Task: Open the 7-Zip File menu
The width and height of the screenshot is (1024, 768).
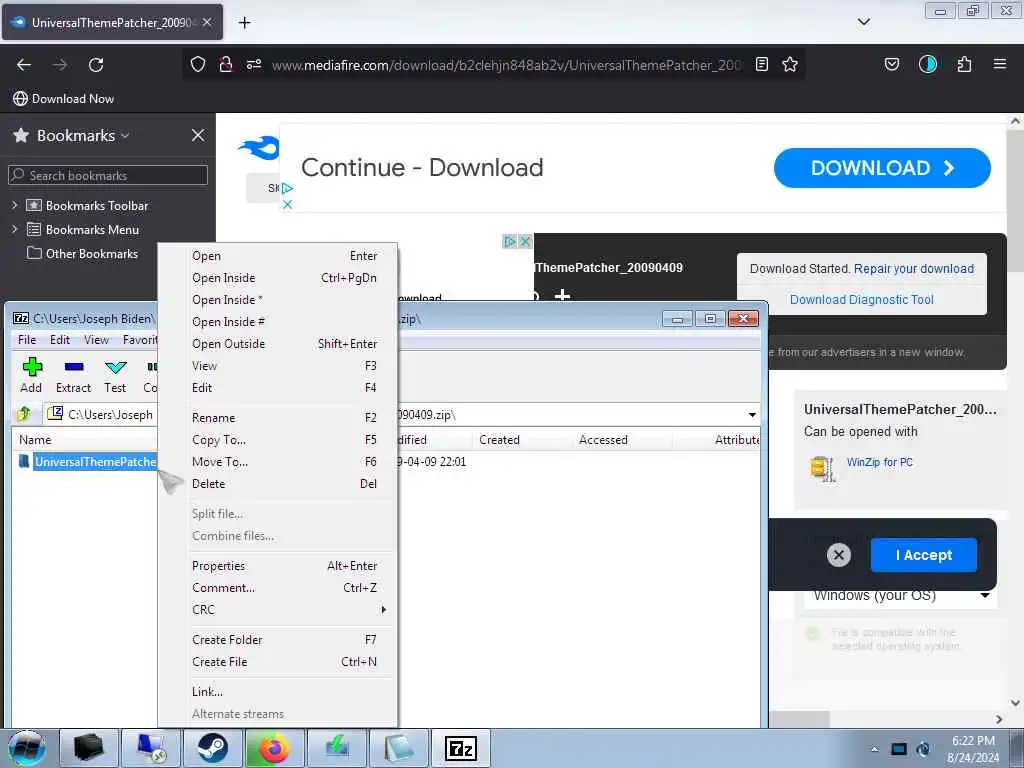Action: pos(27,340)
